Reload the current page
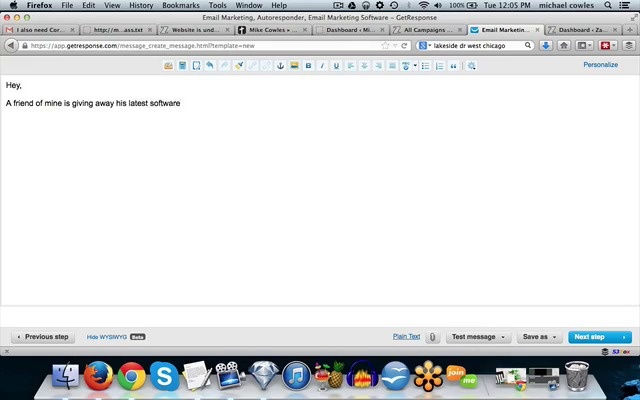This screenshot has width=640, height=400. click(404, 46)
